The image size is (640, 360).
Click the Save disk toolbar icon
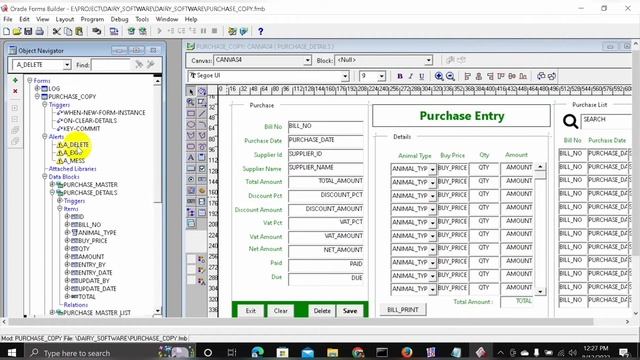tap(28, 31)
